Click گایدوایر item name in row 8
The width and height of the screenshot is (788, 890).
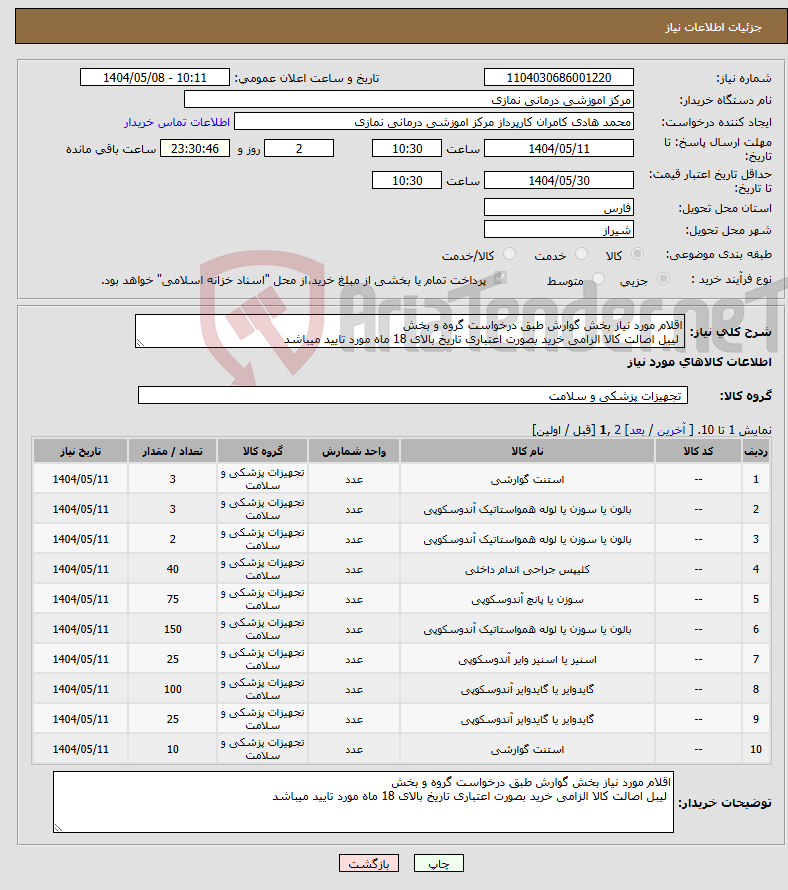coord(527,690)
